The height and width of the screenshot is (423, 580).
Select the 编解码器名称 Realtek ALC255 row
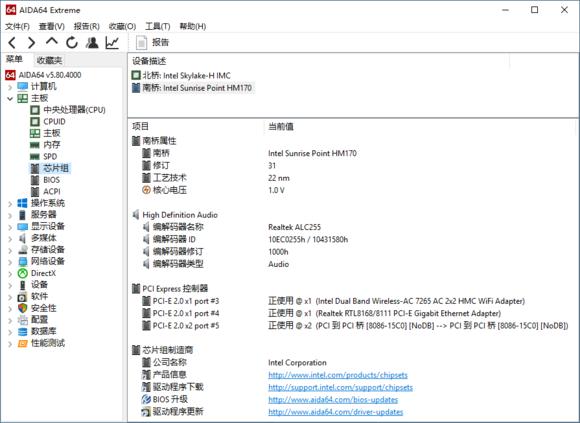click(x=232, y=227)
